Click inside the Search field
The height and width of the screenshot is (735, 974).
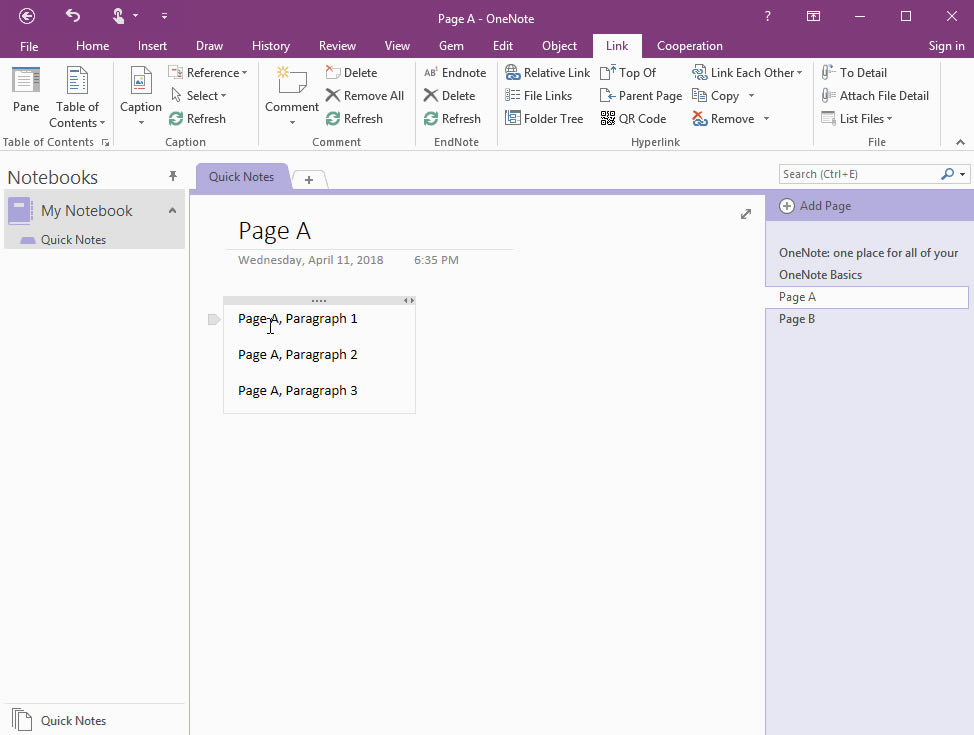pos(860,173)
